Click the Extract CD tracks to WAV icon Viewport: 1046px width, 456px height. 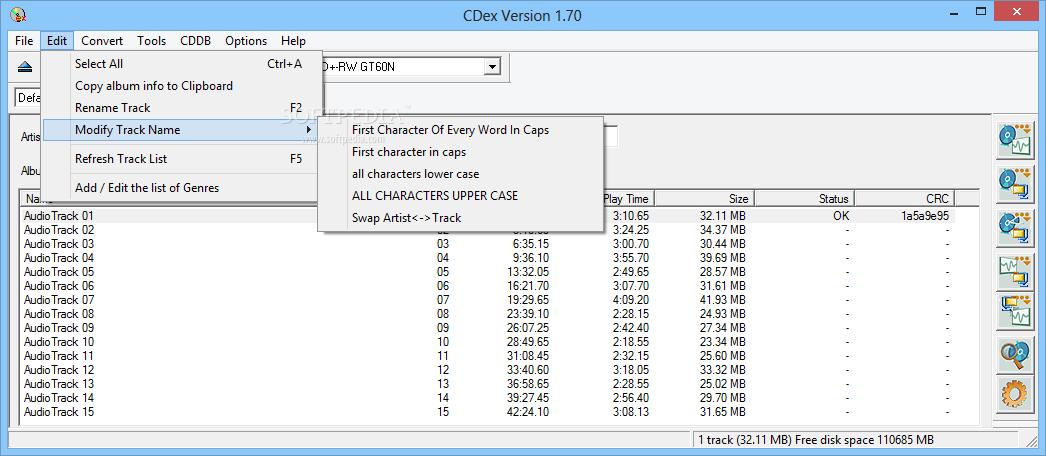pos(1015,141)
